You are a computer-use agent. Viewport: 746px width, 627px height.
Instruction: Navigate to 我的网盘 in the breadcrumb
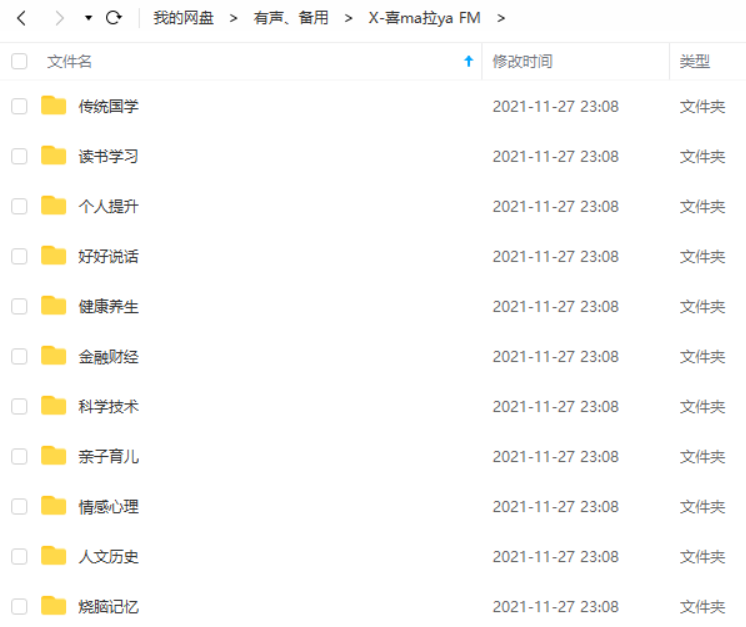(x=183, y=18)
